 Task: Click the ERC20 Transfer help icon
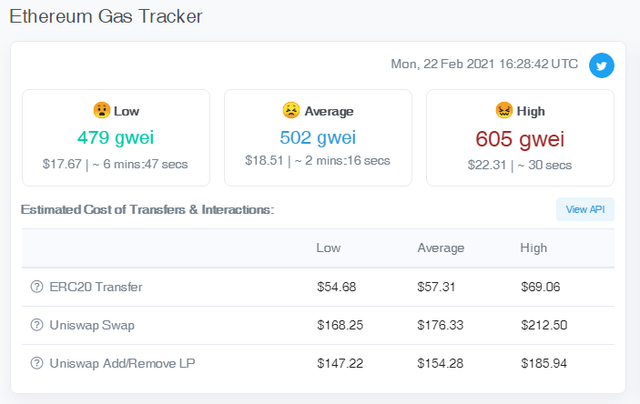[37, 287]
